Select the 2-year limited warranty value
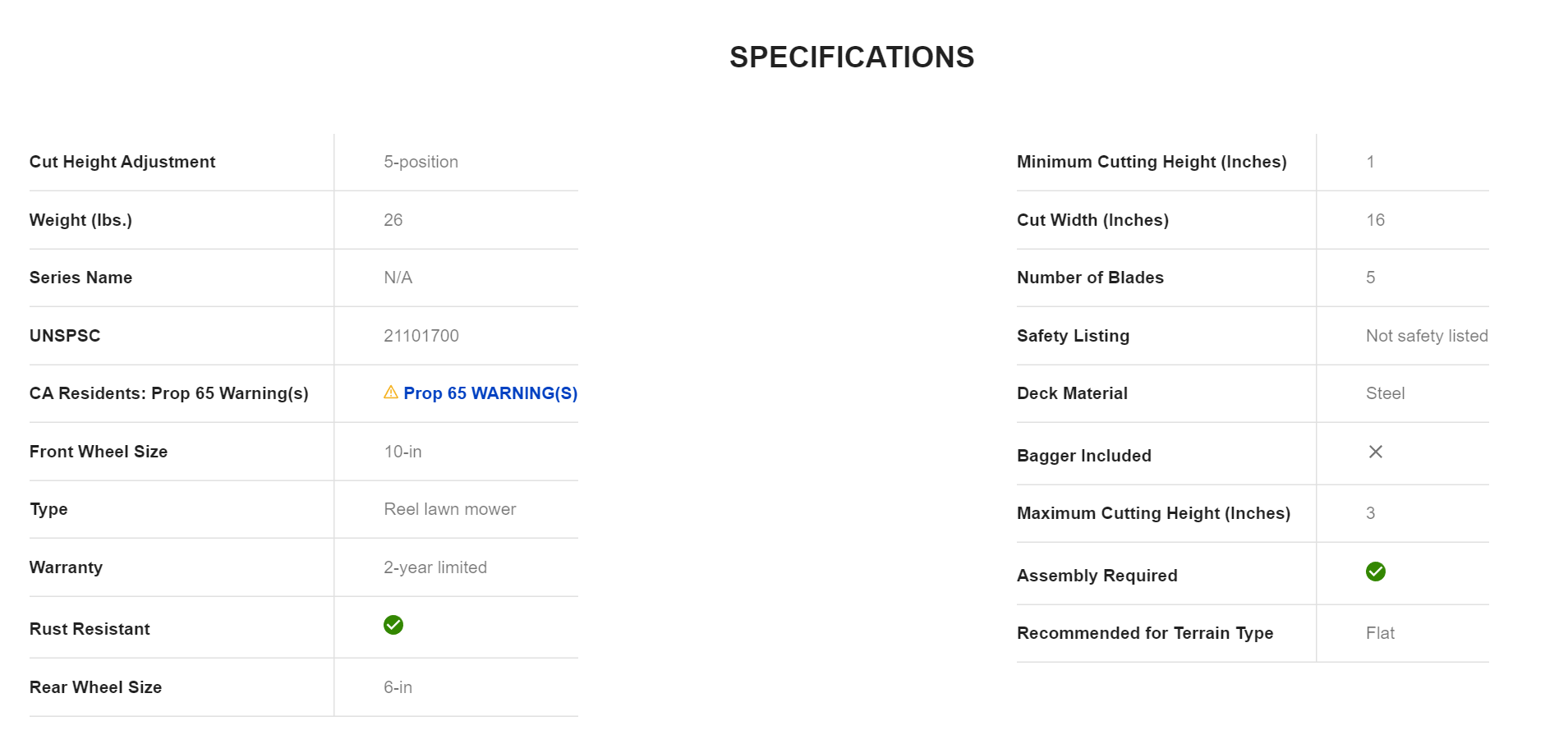1568x730 pixels. [435, 567]
